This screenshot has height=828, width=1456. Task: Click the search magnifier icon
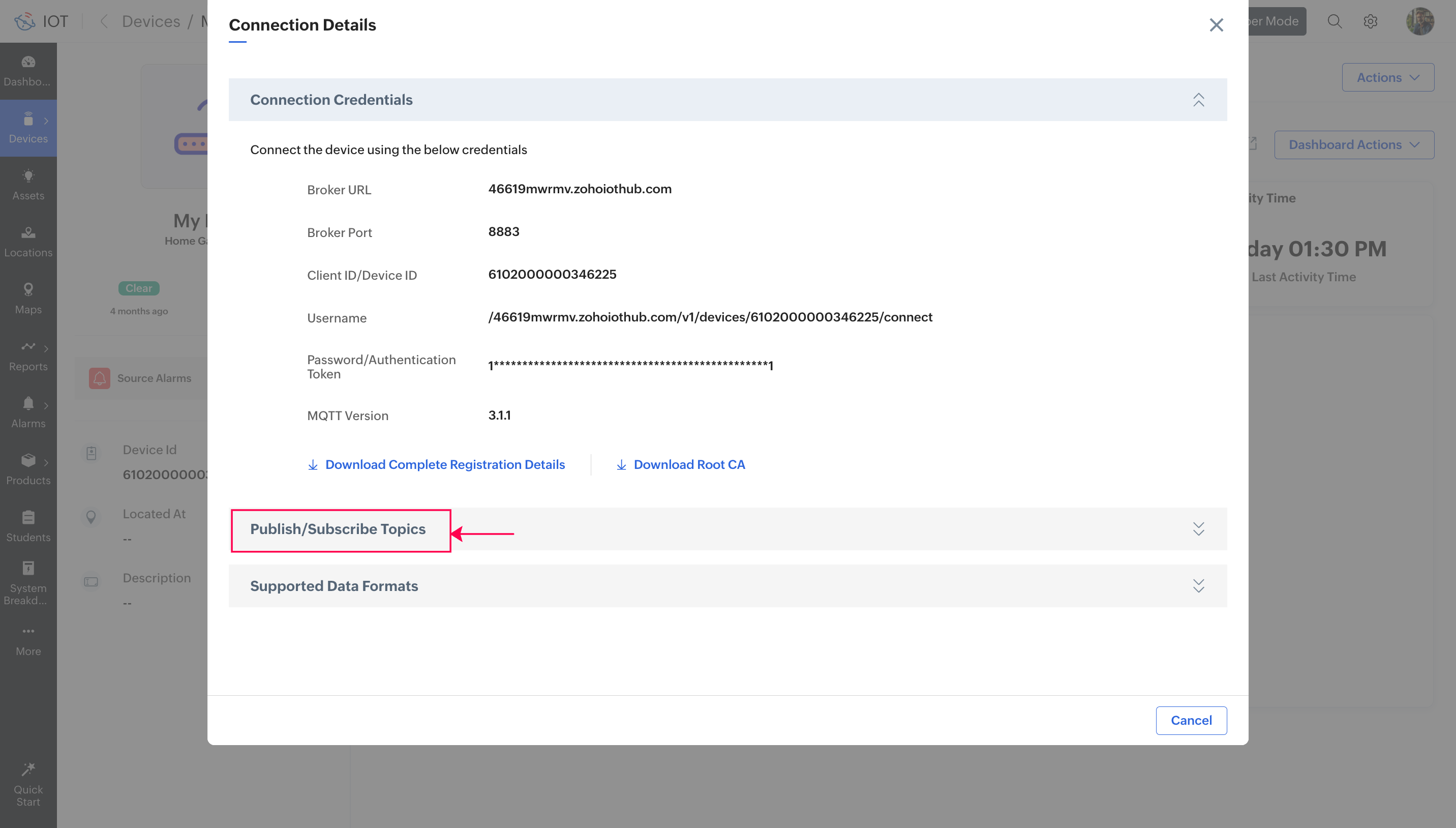coord(1334,21)
